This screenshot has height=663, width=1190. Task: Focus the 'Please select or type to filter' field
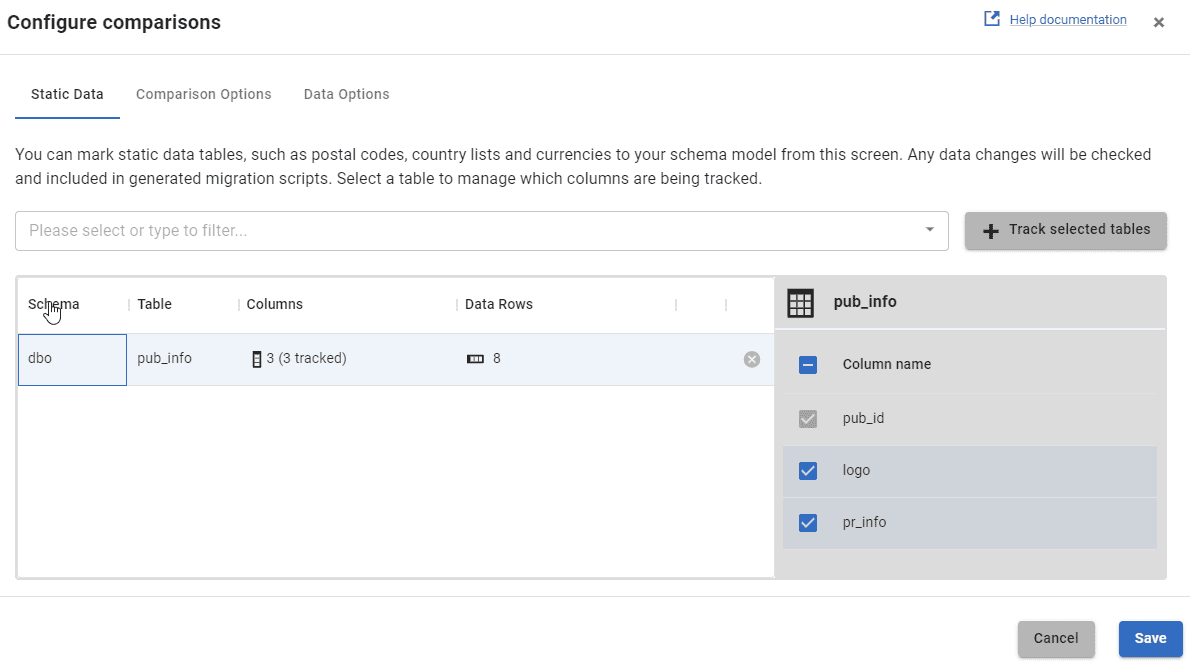[481, 231]
